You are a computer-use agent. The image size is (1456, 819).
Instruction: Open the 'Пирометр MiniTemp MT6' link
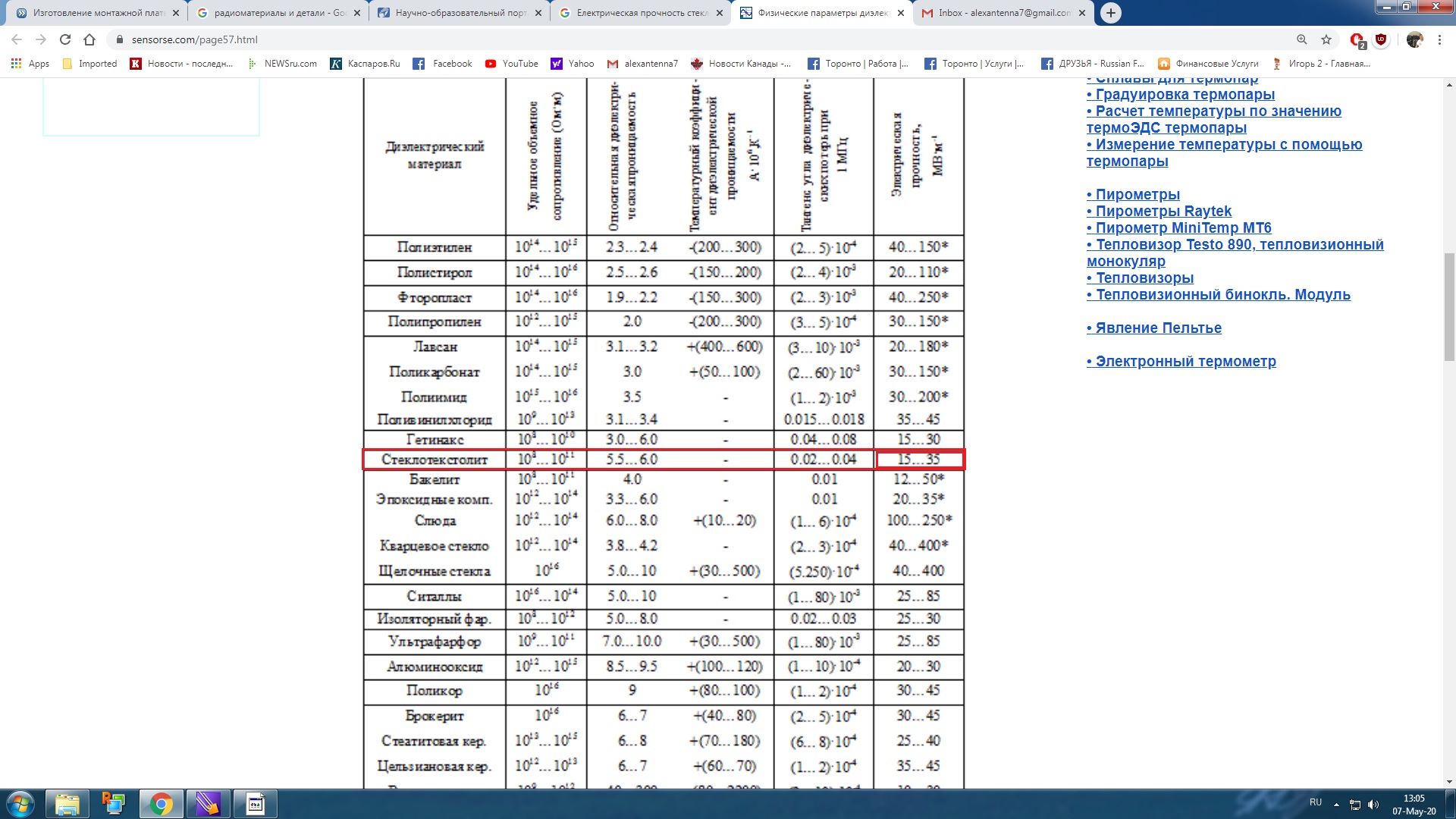click(1178, 228)
